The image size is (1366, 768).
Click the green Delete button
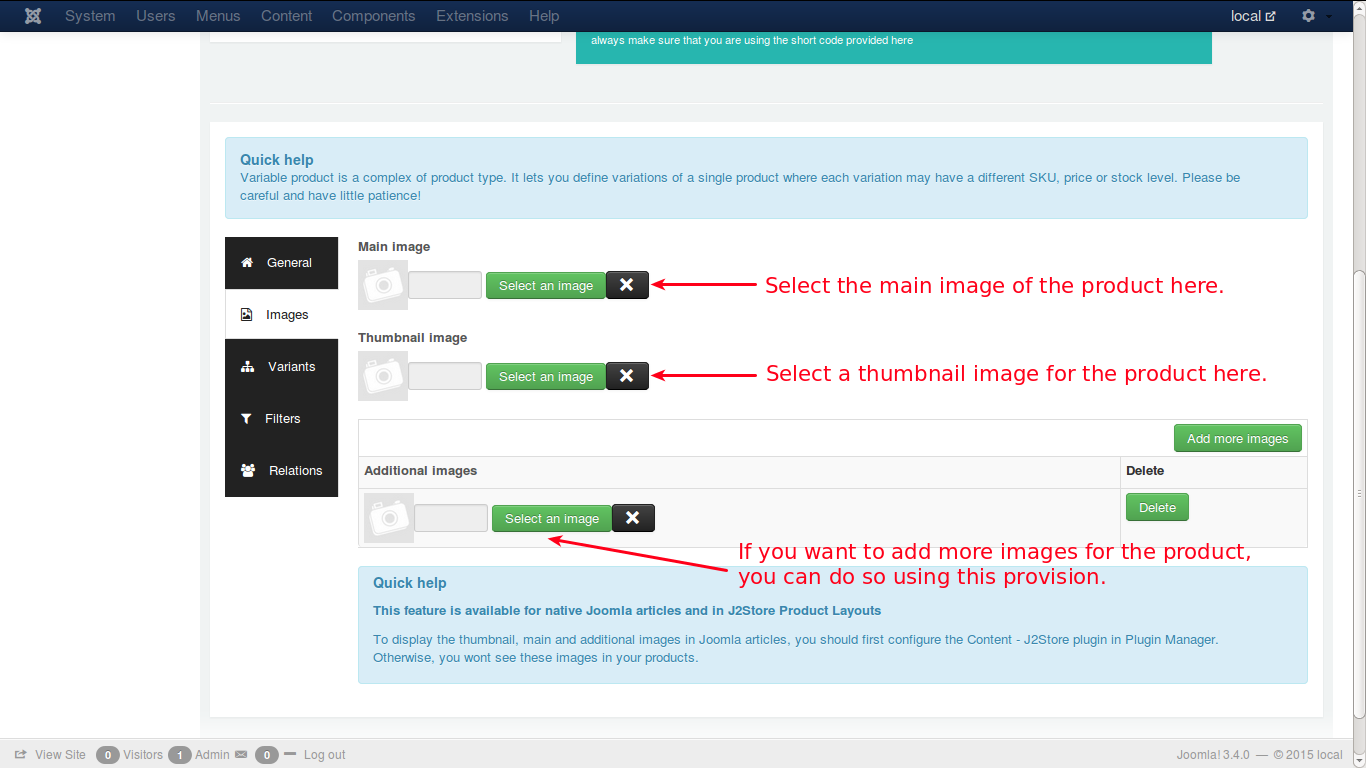(x=1157, y=507)
